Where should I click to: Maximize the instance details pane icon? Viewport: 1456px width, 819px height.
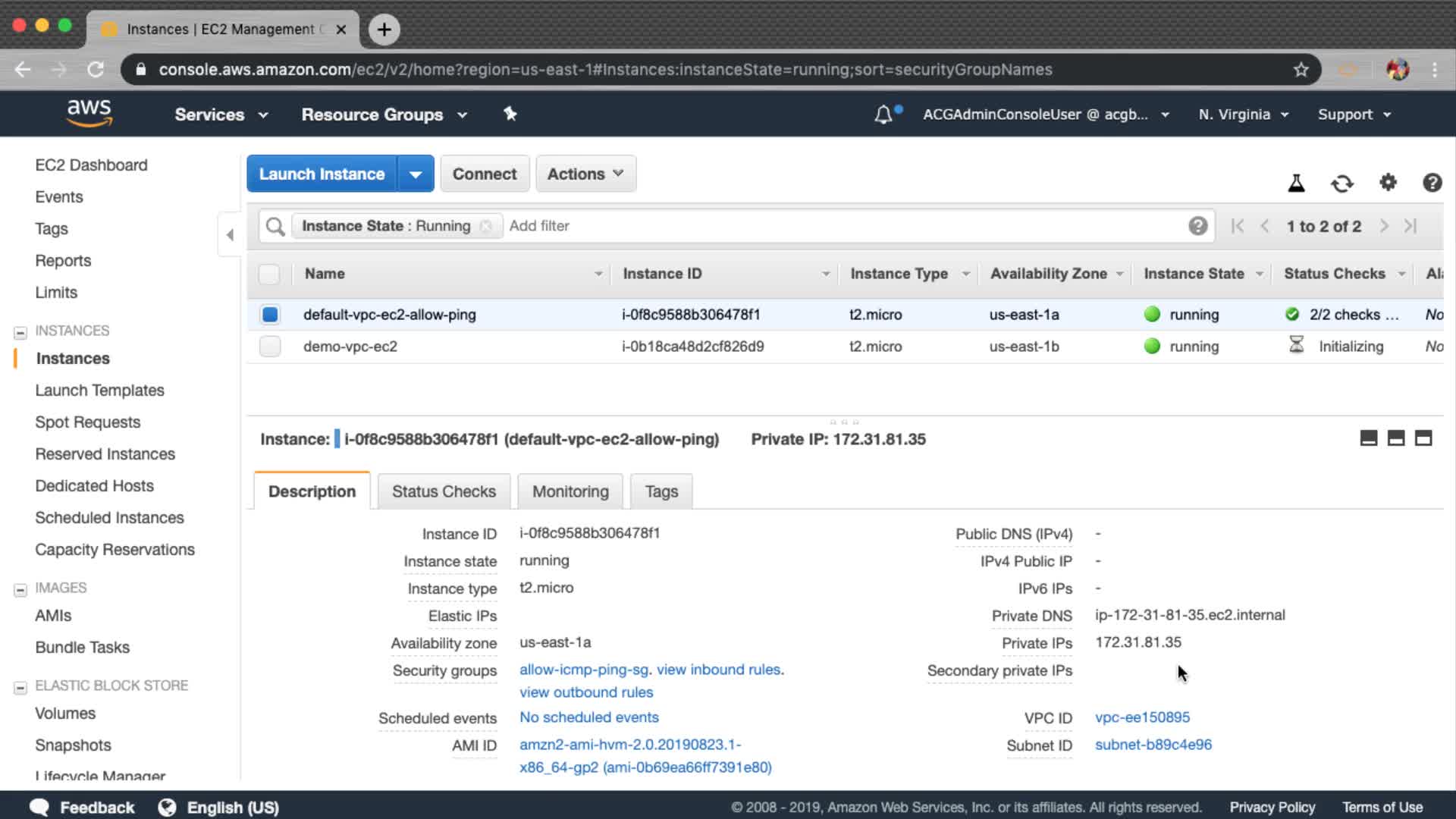point(1423,438)
